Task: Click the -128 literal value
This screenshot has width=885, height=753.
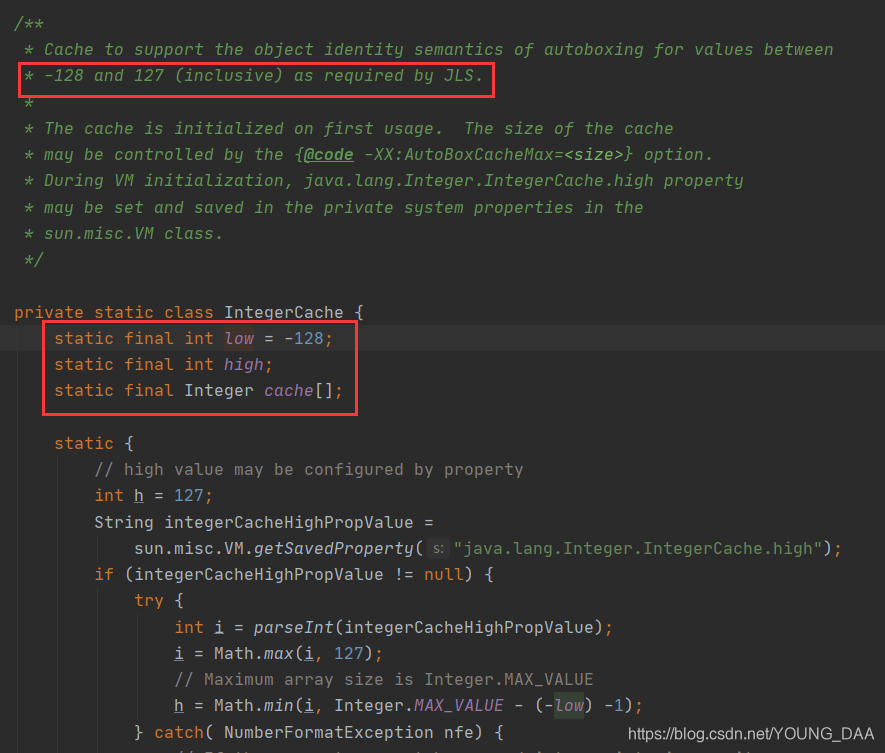Action: [x=304, y=339]
